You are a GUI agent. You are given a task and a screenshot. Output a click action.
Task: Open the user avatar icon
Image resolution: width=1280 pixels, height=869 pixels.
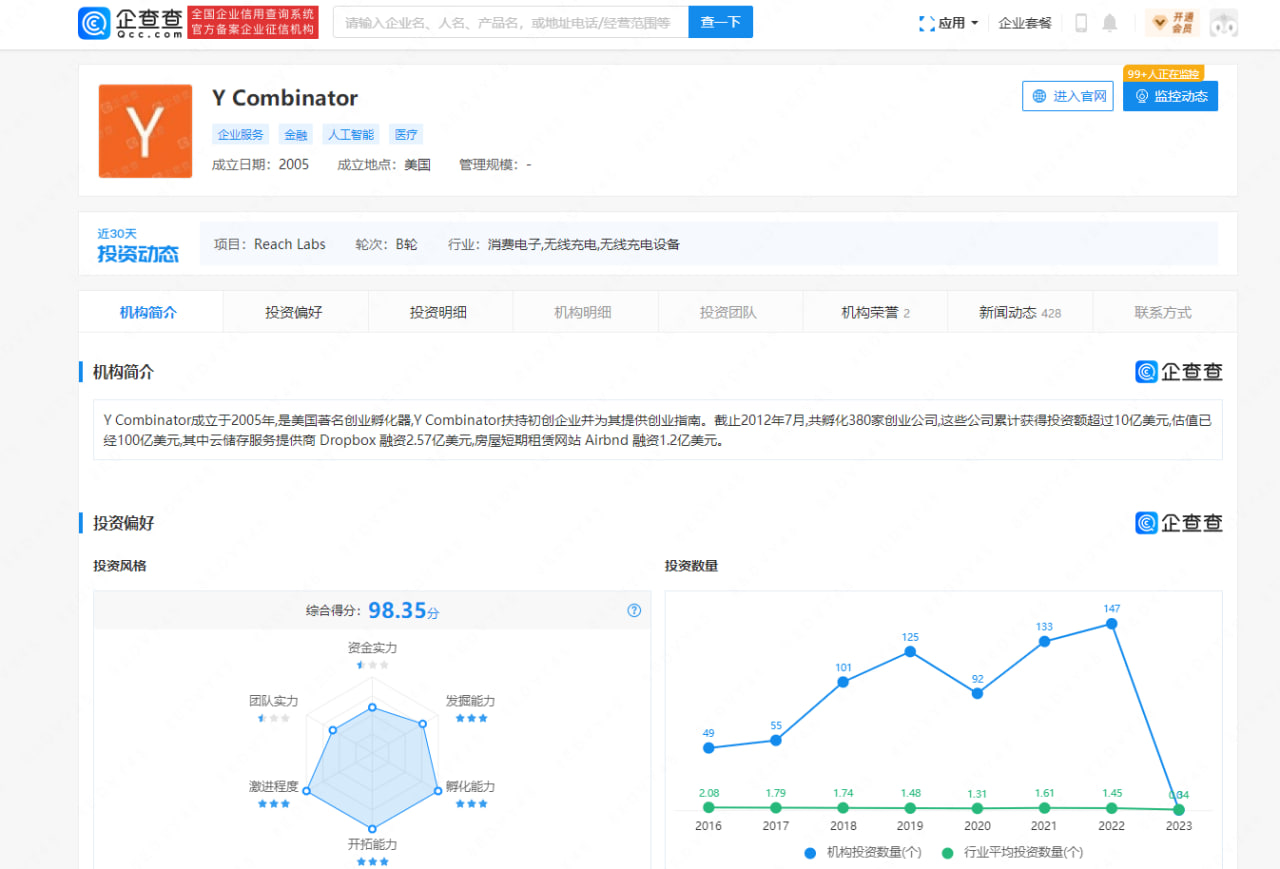coord(1224,23)
